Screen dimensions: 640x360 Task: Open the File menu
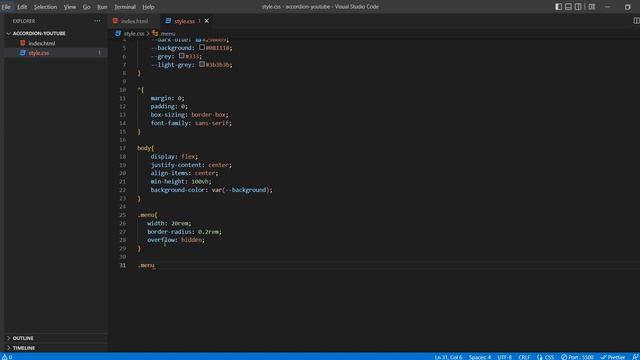click(x=6, y=7)
